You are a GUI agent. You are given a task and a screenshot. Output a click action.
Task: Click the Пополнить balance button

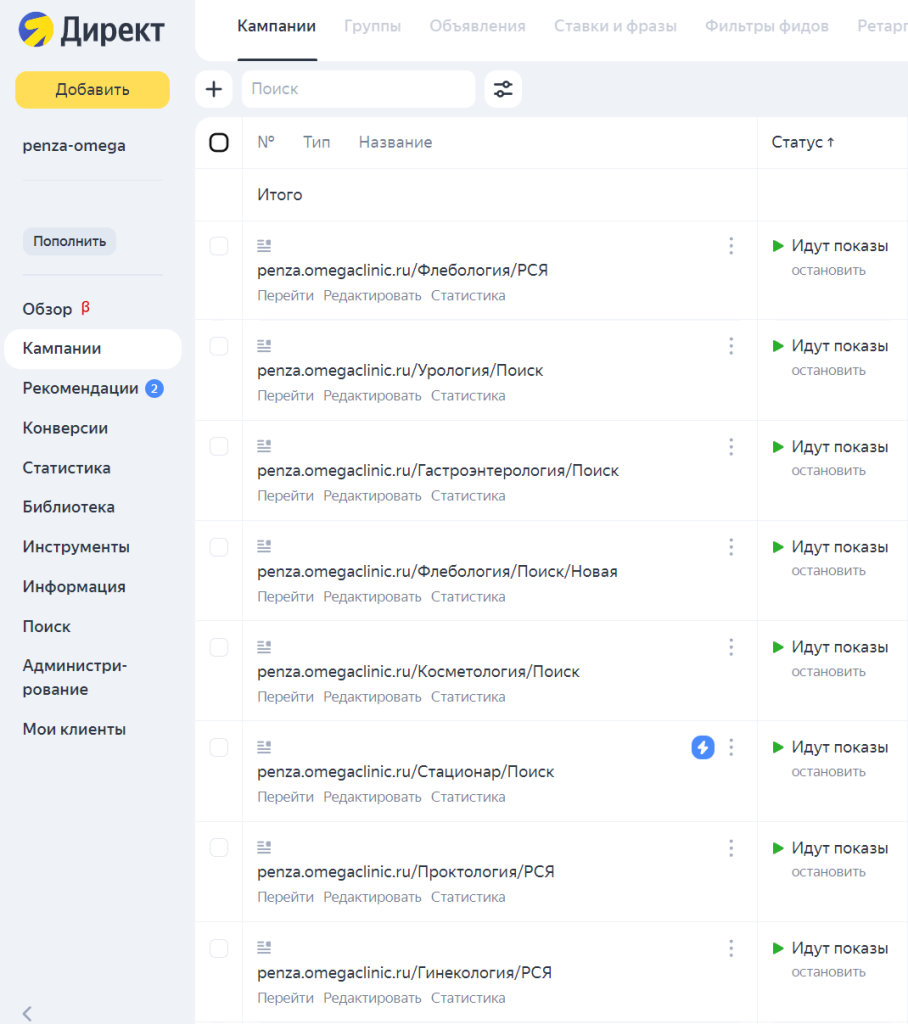coord(70,242)
